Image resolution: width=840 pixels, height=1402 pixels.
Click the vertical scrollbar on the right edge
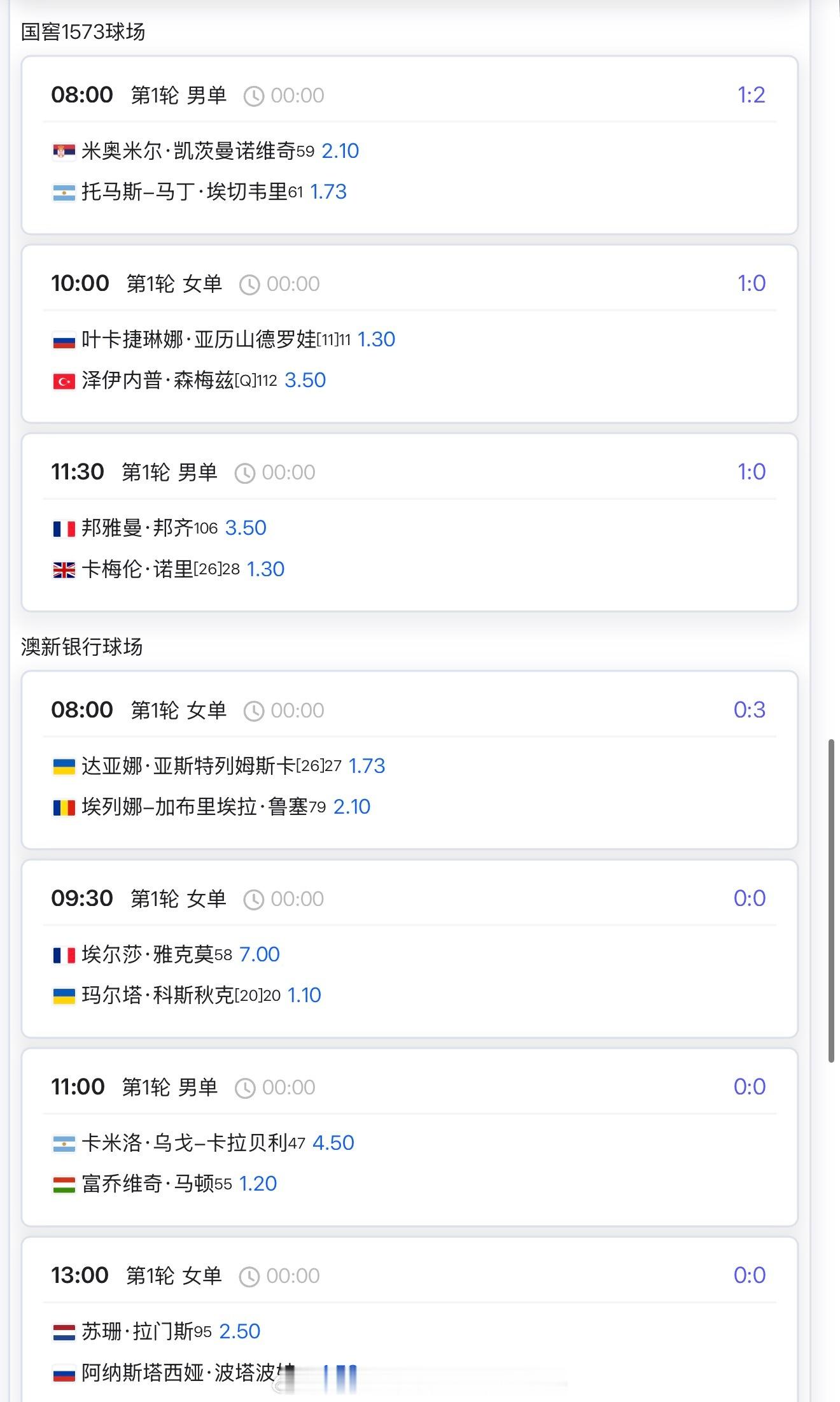pyautogui.click(x=831, y=900)
